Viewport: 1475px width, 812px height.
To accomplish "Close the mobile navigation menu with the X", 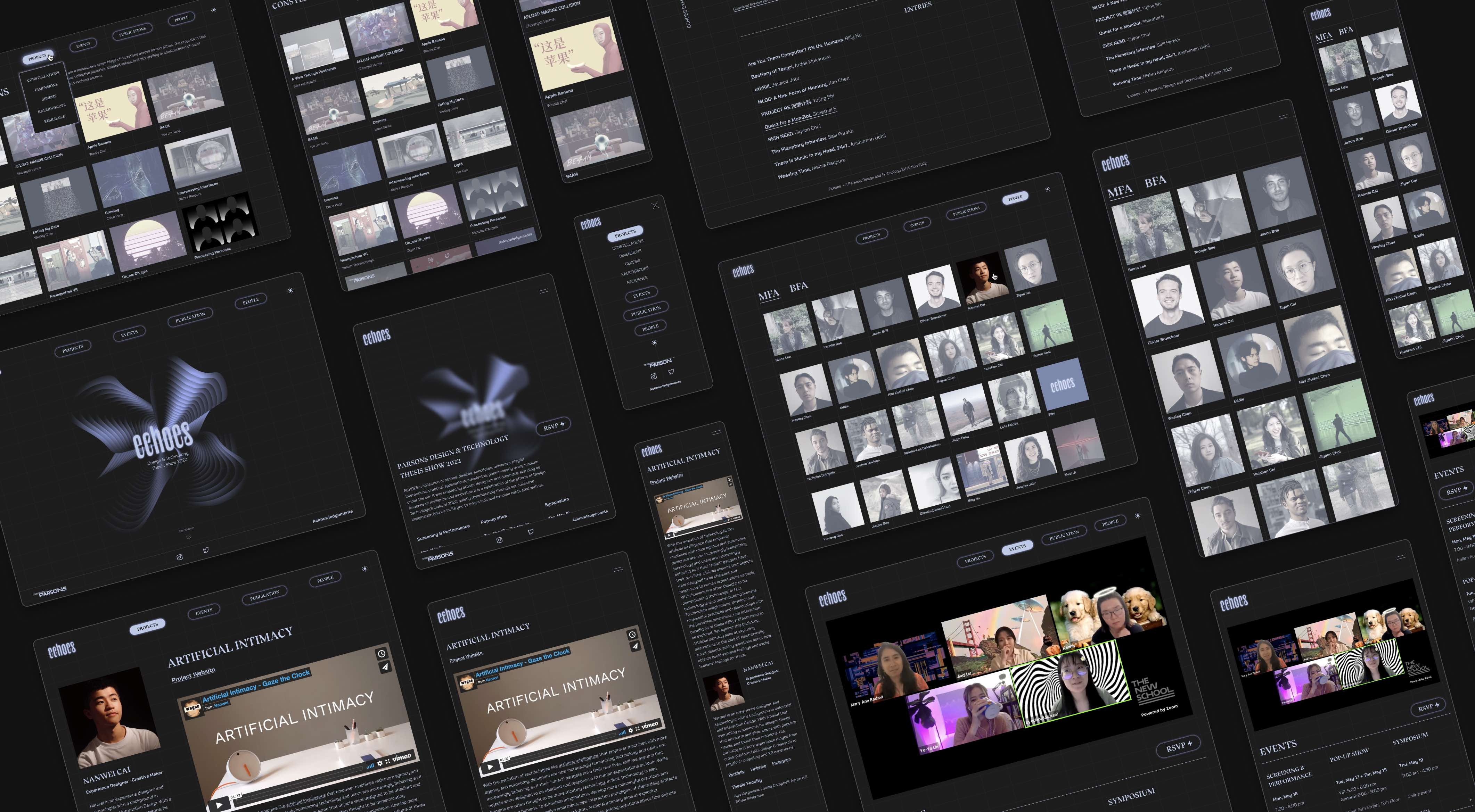I will point(655,206).
